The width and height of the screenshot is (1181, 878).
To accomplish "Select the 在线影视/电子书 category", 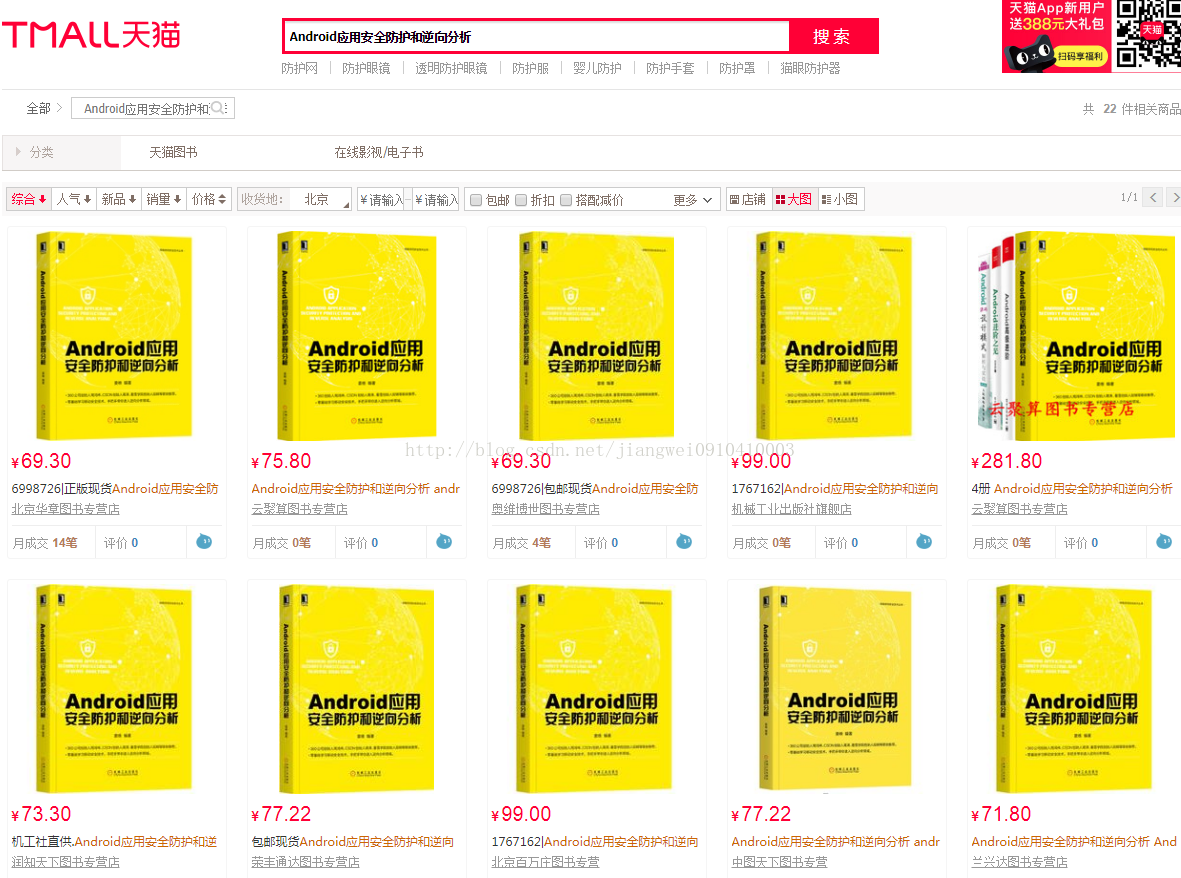I will tap(379, 152).
